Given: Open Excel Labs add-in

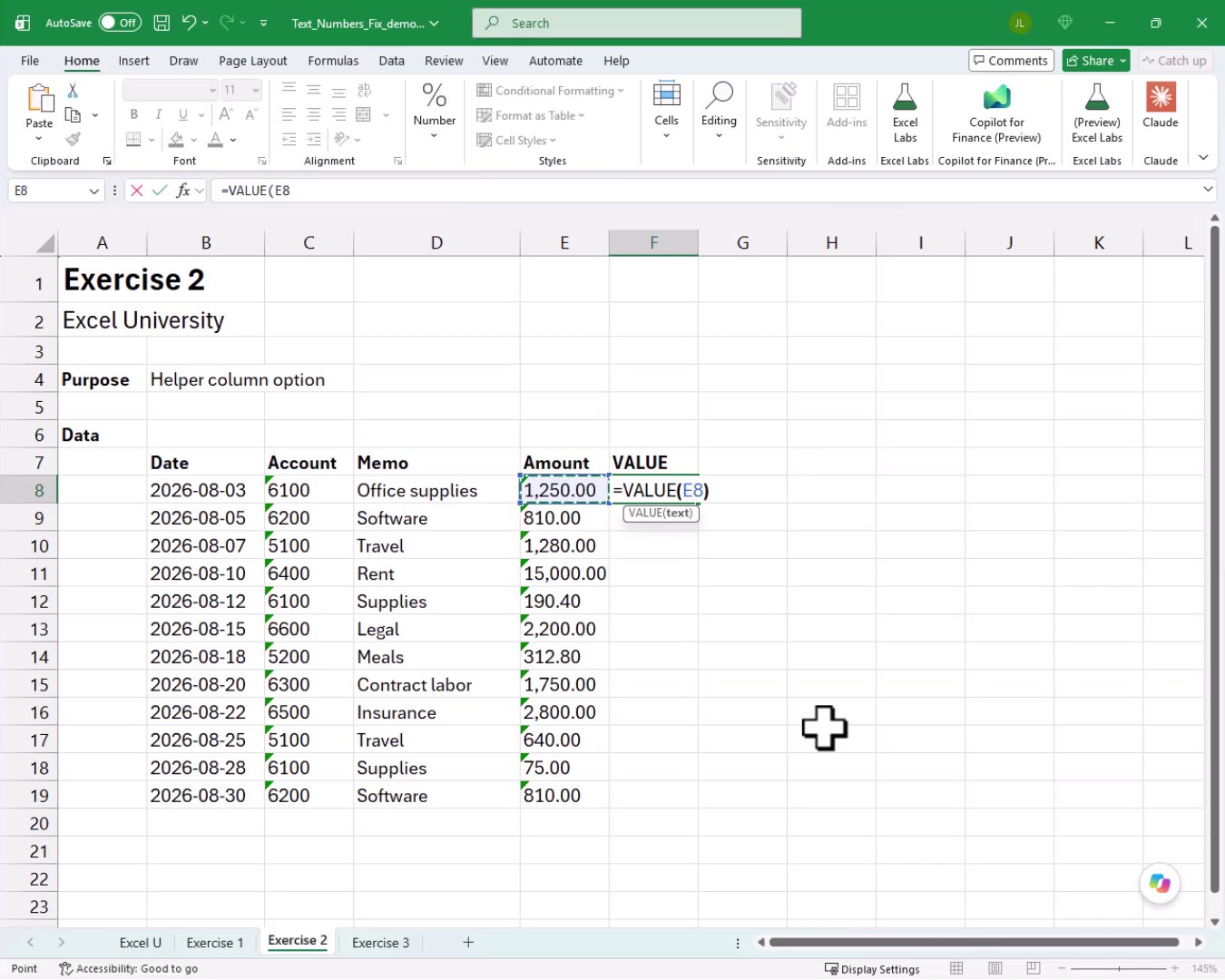Looking at the screenshot, I should coord(905,113).
